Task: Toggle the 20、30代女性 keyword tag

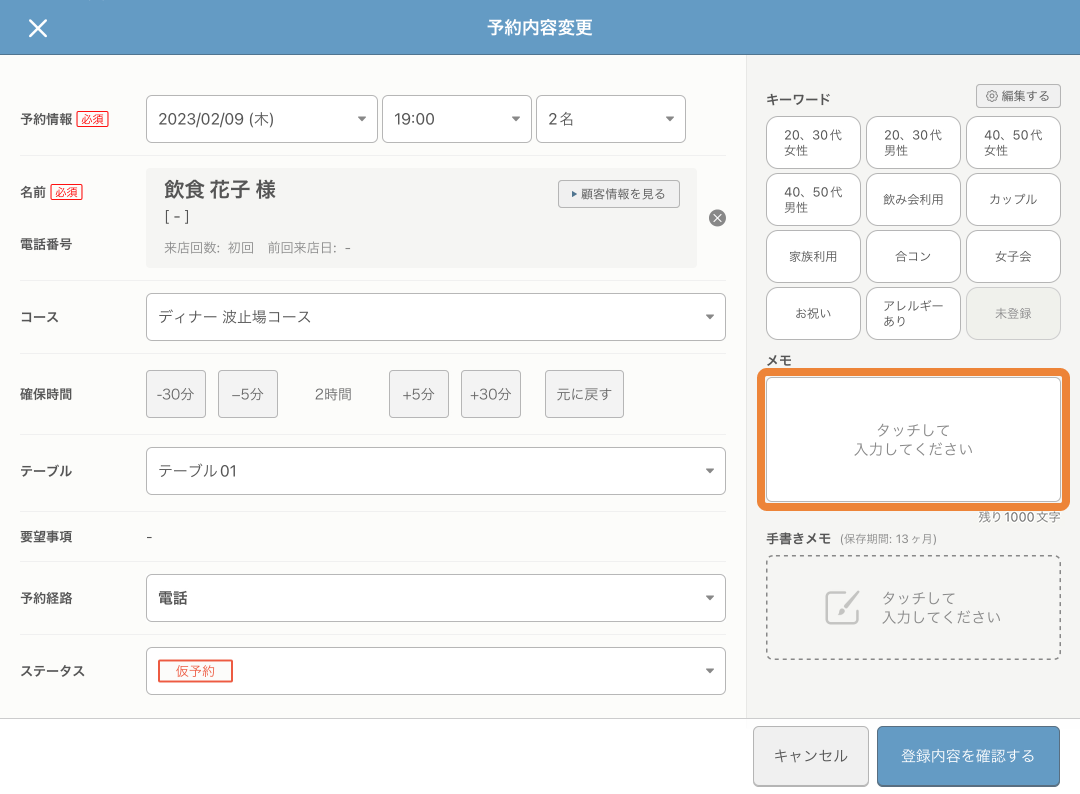Action: pos(812,142)
